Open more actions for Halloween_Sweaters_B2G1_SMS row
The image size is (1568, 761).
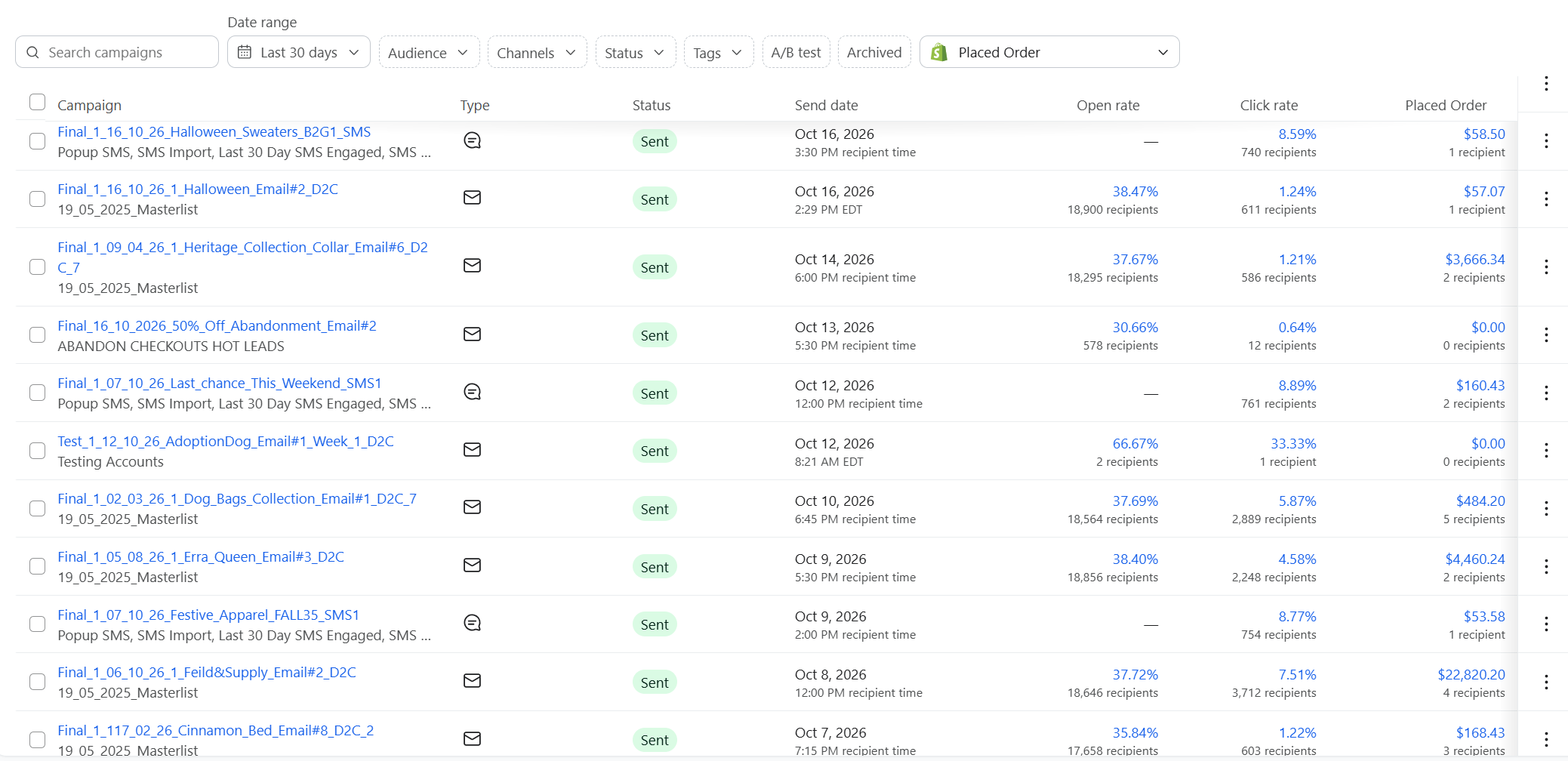pyautogui.click(x=1546, y=141)
